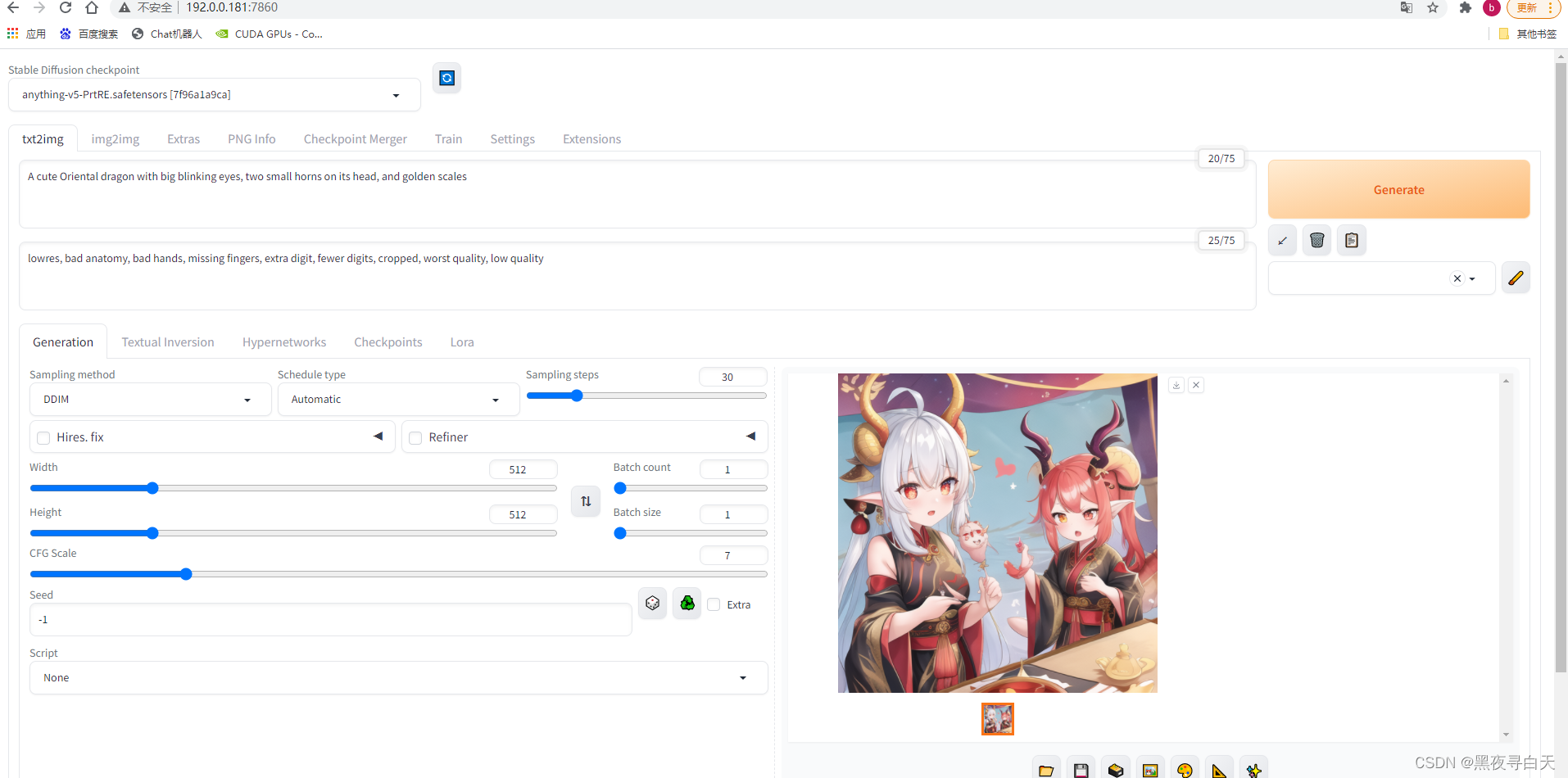
Task: Click the Seed input field
Action: (x=331, y=620)
